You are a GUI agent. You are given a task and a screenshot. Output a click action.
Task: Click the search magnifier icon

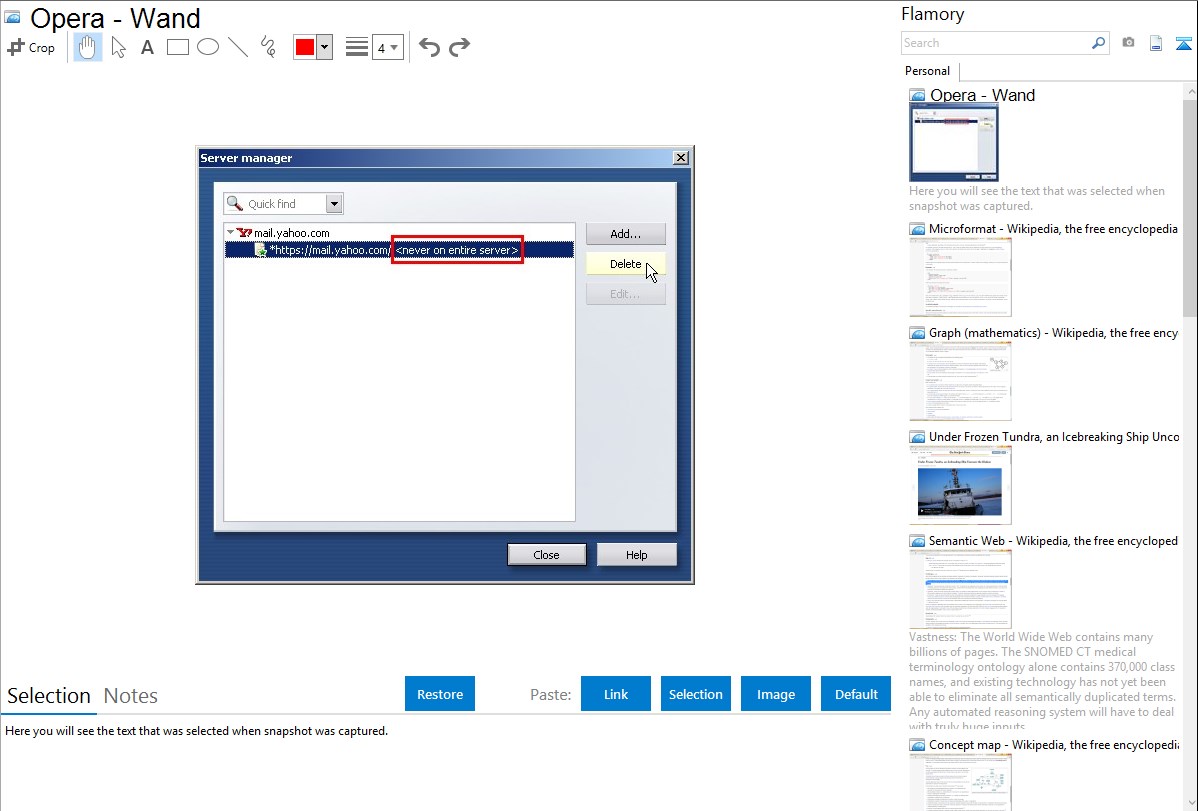click(x=1098, y=43)
